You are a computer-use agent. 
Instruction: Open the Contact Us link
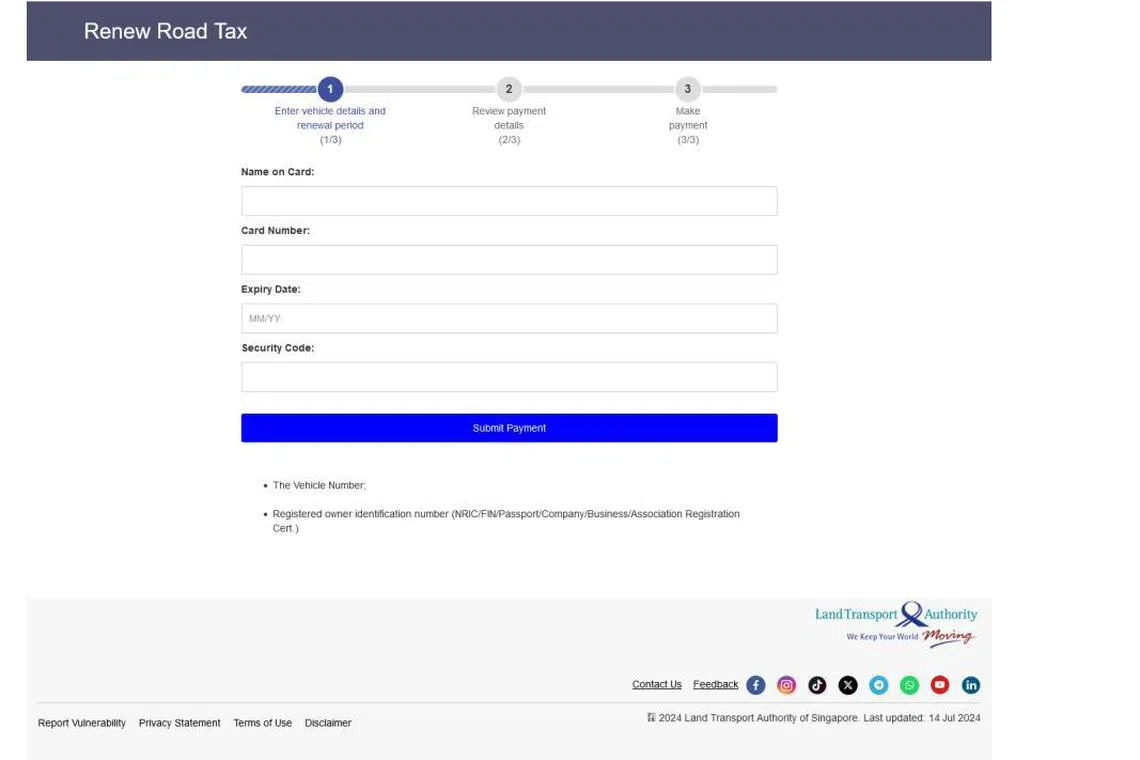tap(656, 685)
